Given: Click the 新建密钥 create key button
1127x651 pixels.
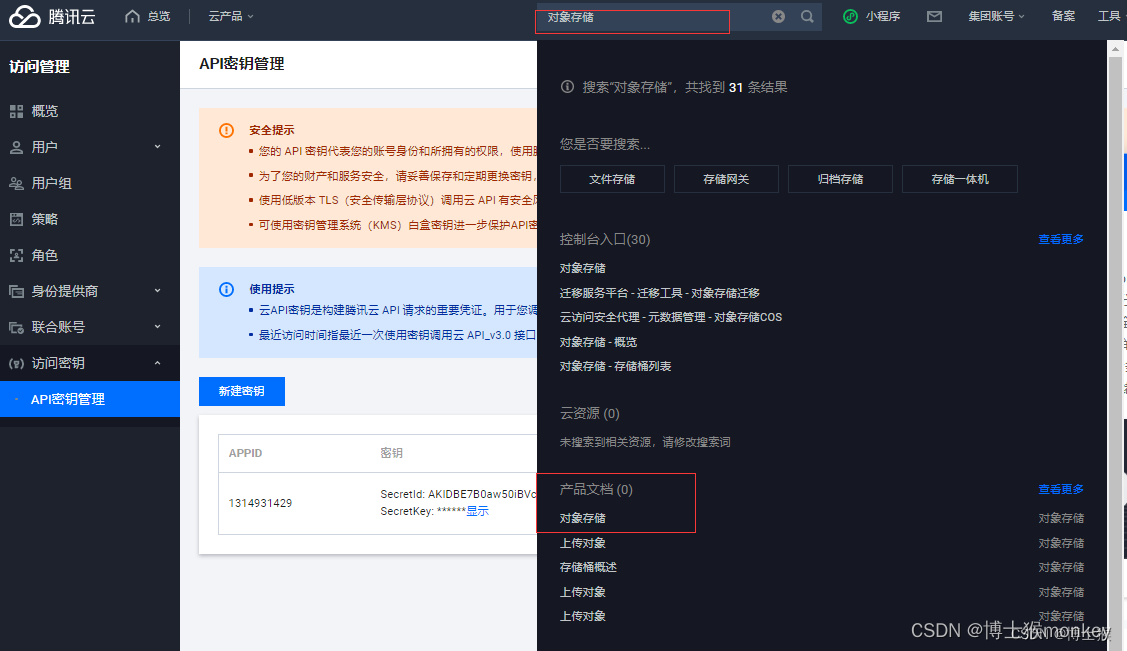Looking at the screenshot, I should pos(241,391).
